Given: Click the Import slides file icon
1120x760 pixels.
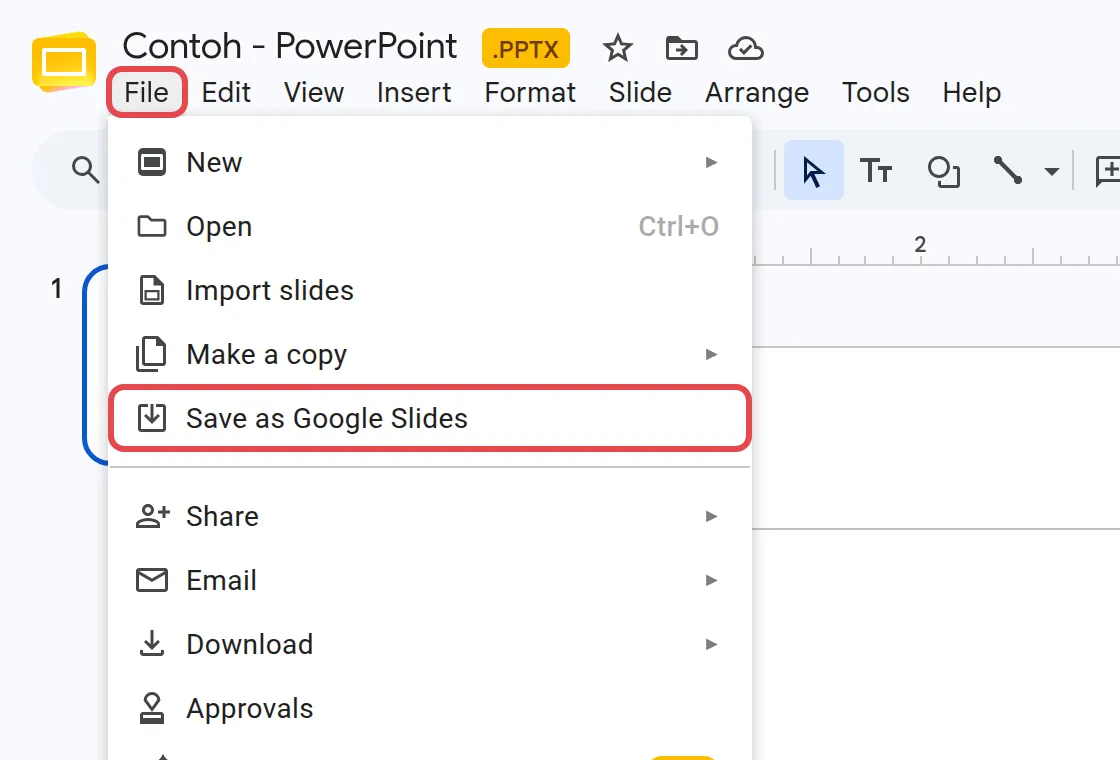Looking at the screenshot, I should pos(151,290).
